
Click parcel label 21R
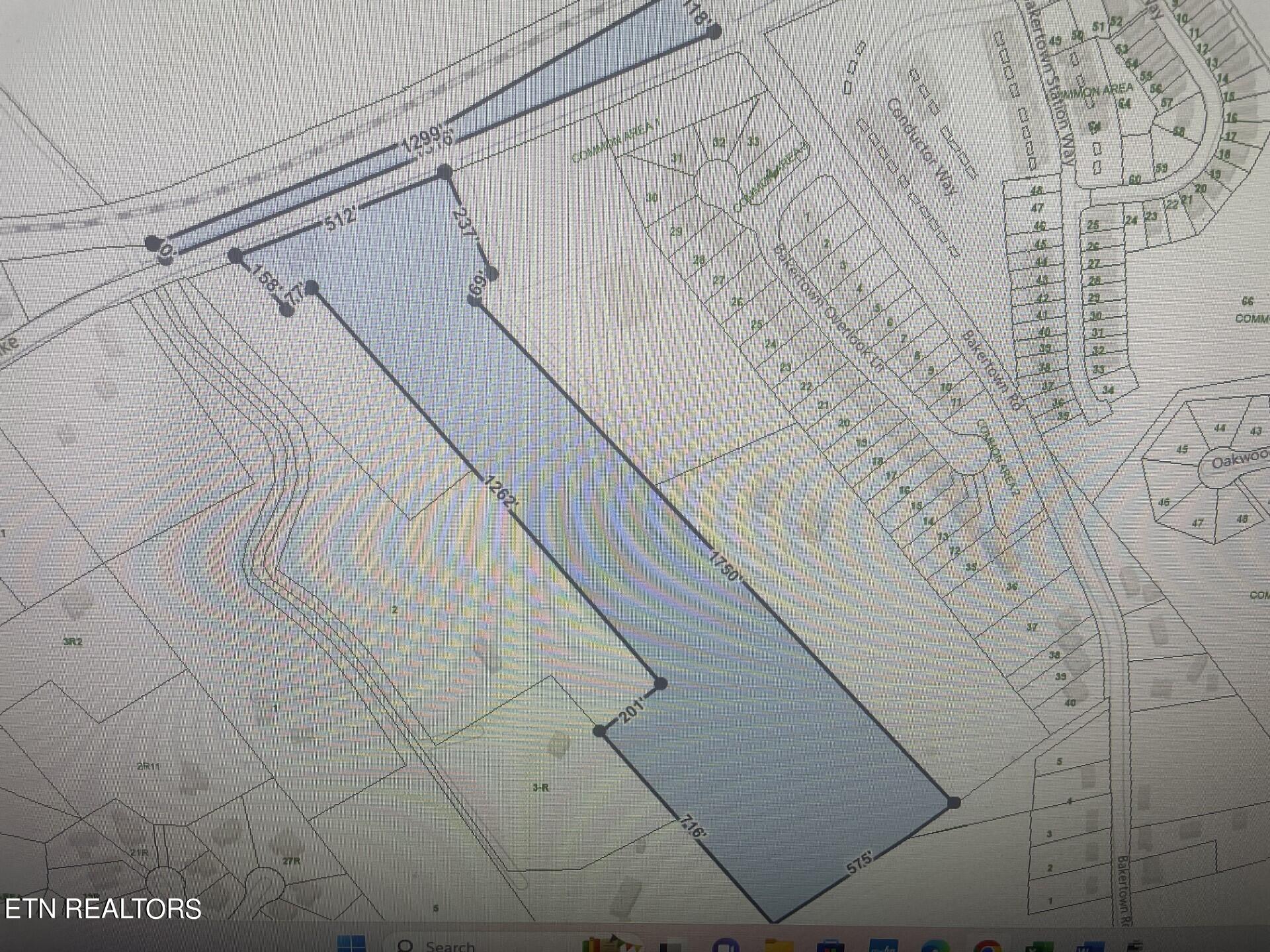[x=139, y=853]
